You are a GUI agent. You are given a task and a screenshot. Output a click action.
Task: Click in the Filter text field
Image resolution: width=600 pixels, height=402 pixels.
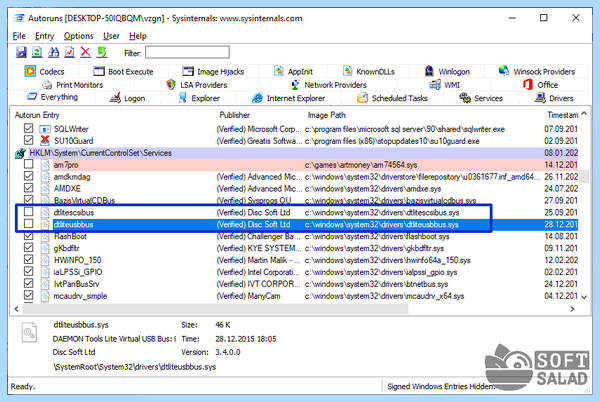pos(187,52)
